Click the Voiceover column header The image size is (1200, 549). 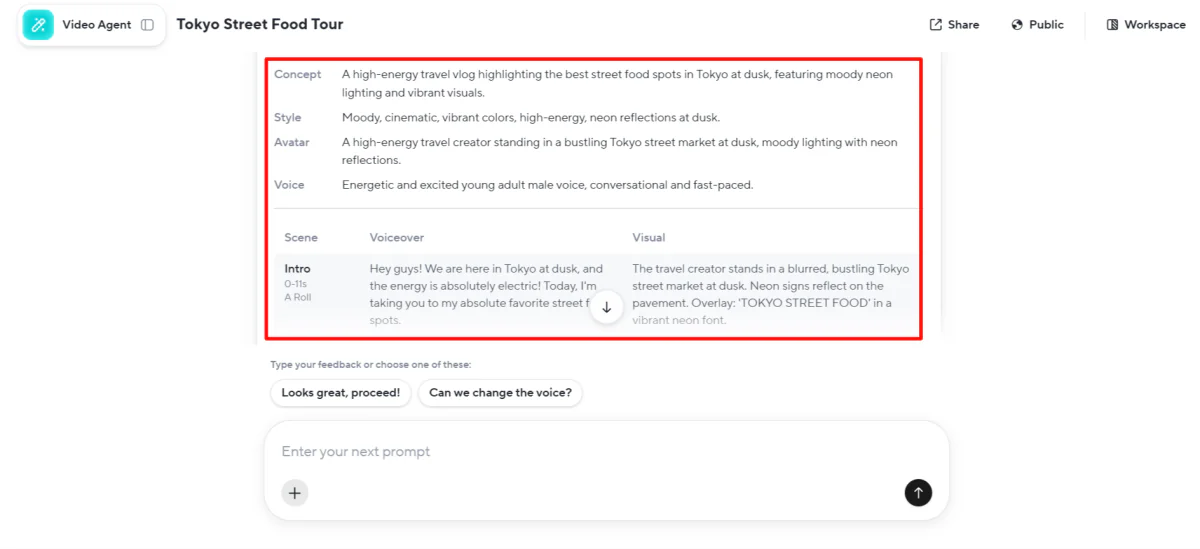pyautogui.click(x=397, y=238)
